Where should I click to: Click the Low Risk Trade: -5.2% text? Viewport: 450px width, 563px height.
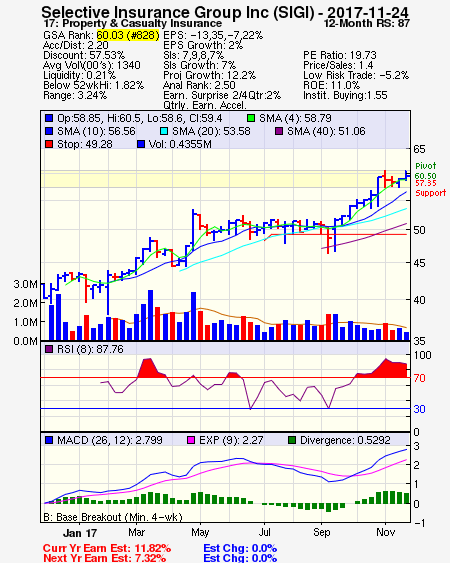(x=356, y=75)
